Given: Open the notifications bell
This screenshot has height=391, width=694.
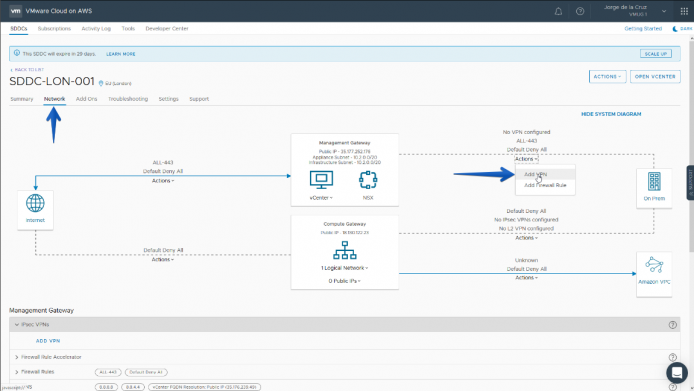Looking at the screenshot, I should (558, 12).
